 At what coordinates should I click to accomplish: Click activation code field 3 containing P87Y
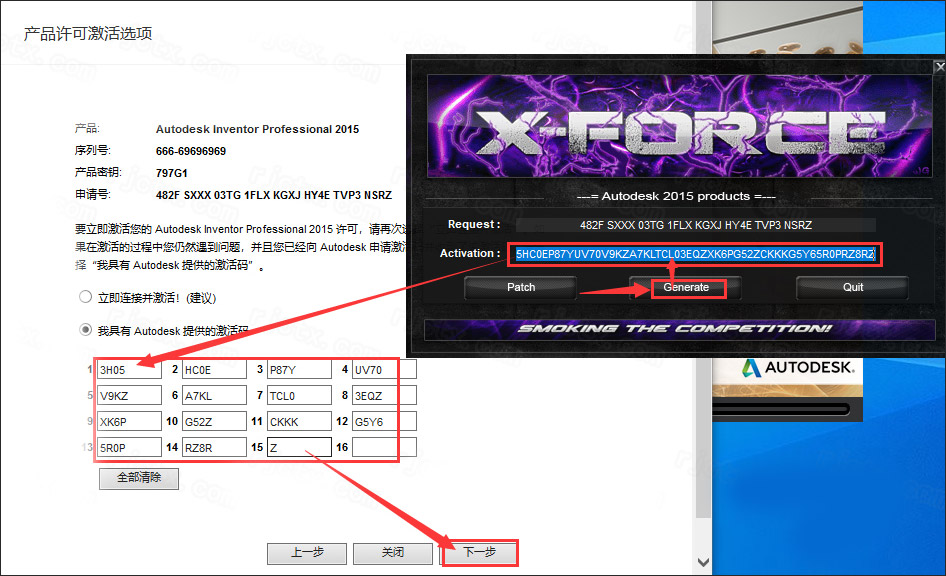point(299,370)
